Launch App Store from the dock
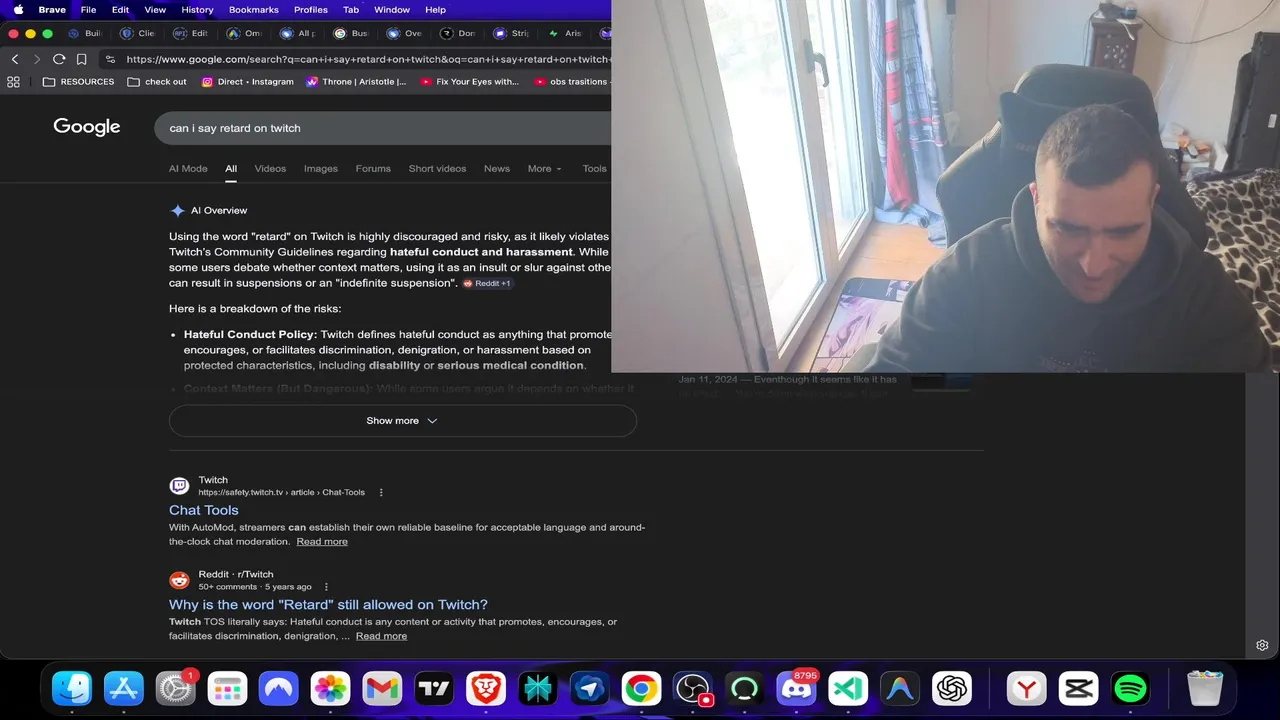This screenshot has width=1280, height=720. tap(124, 688)
